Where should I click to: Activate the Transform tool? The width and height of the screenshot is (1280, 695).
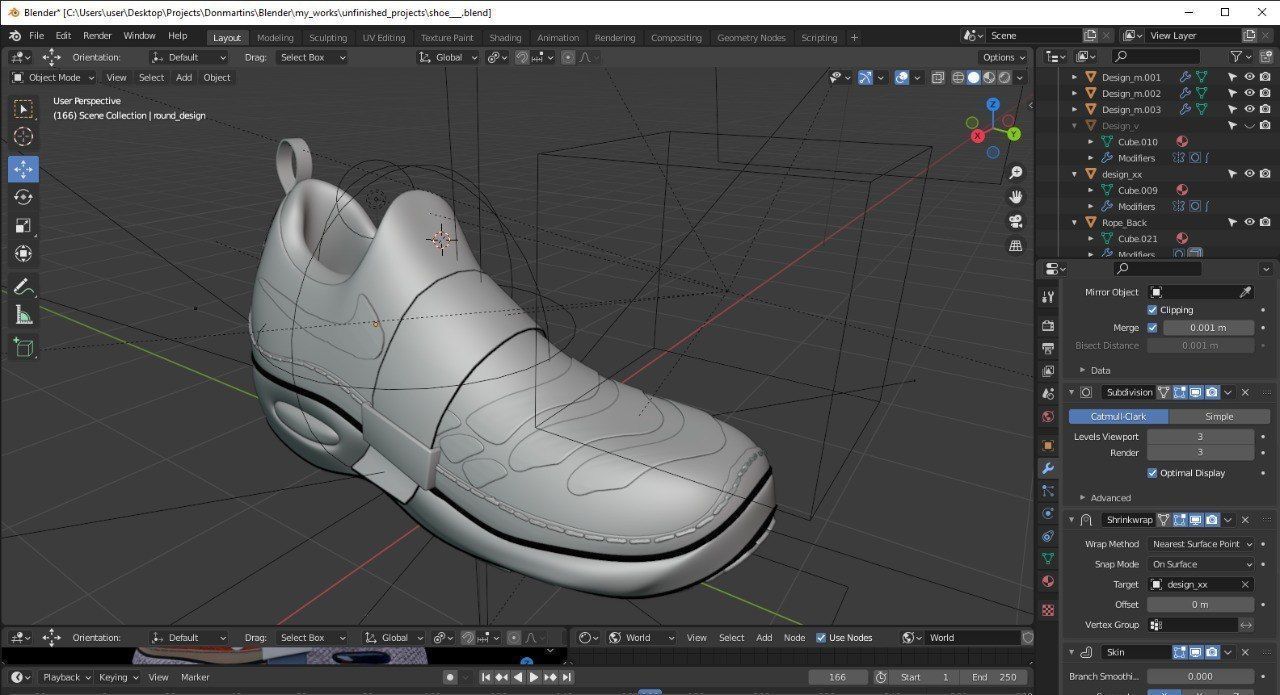(23, 254)
